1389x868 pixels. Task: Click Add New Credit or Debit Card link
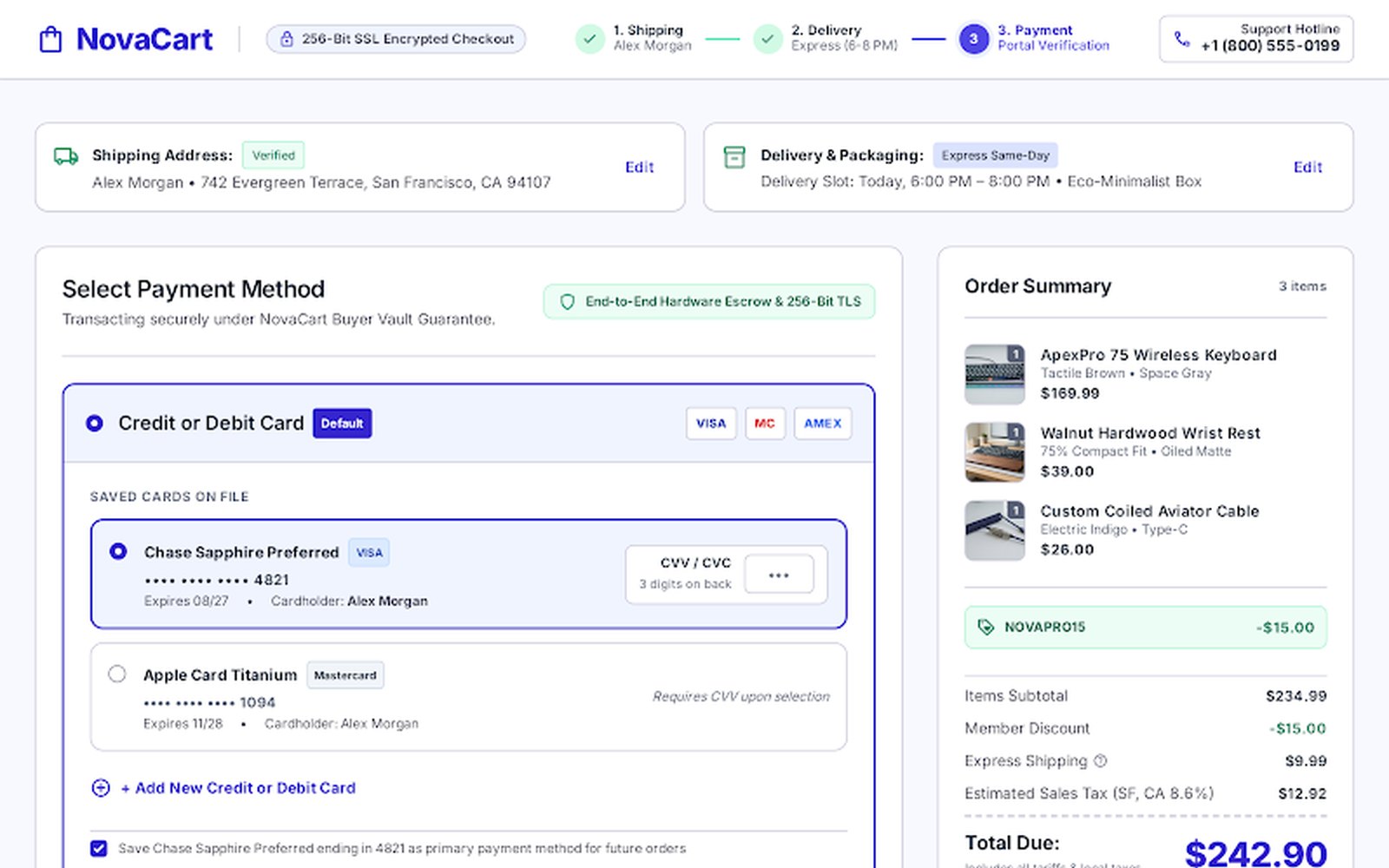click(238, 788)
